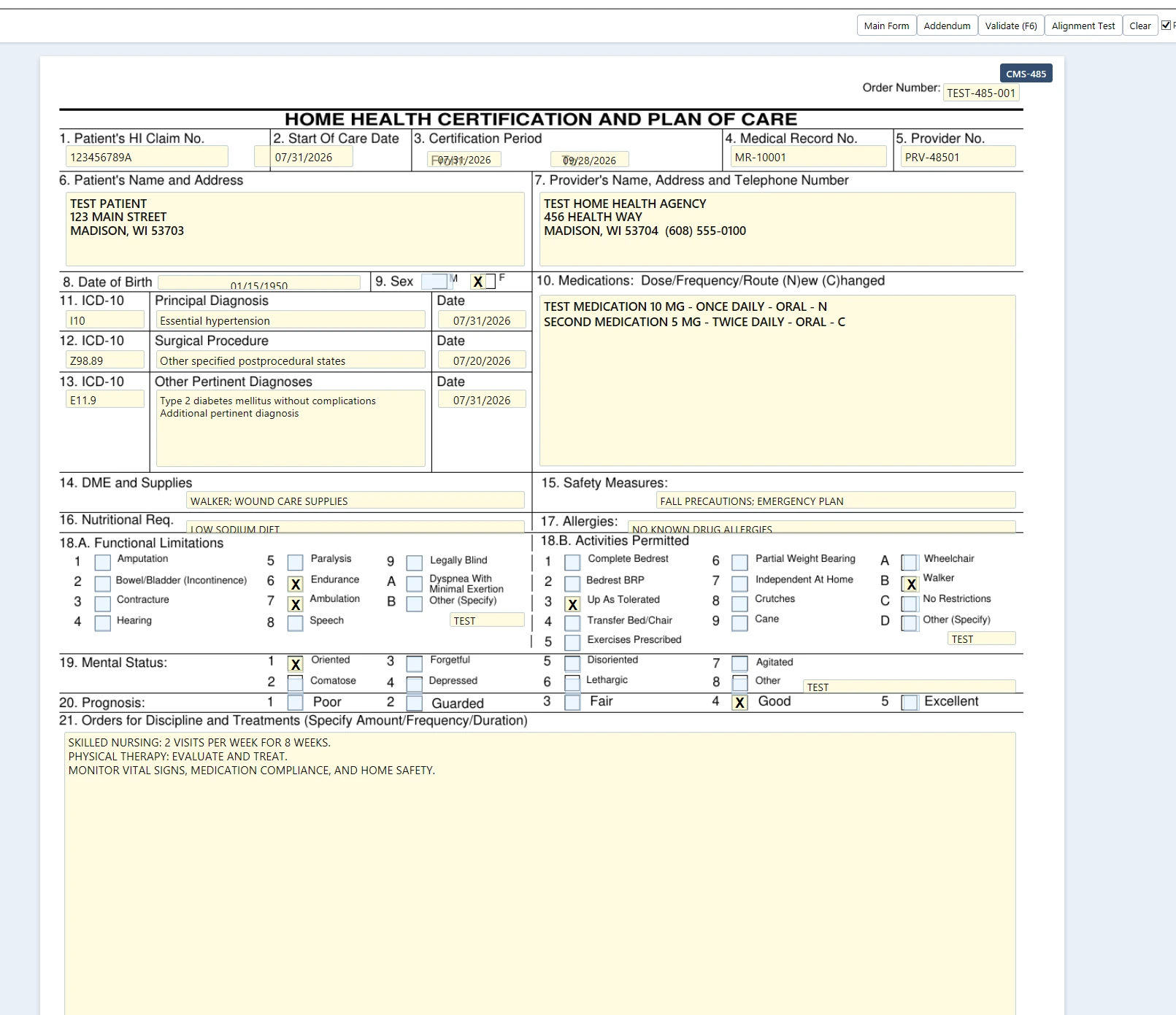The image size is (1176, 1015).
Task: Uncheck the Ambulation box
Action: [295, 603]
